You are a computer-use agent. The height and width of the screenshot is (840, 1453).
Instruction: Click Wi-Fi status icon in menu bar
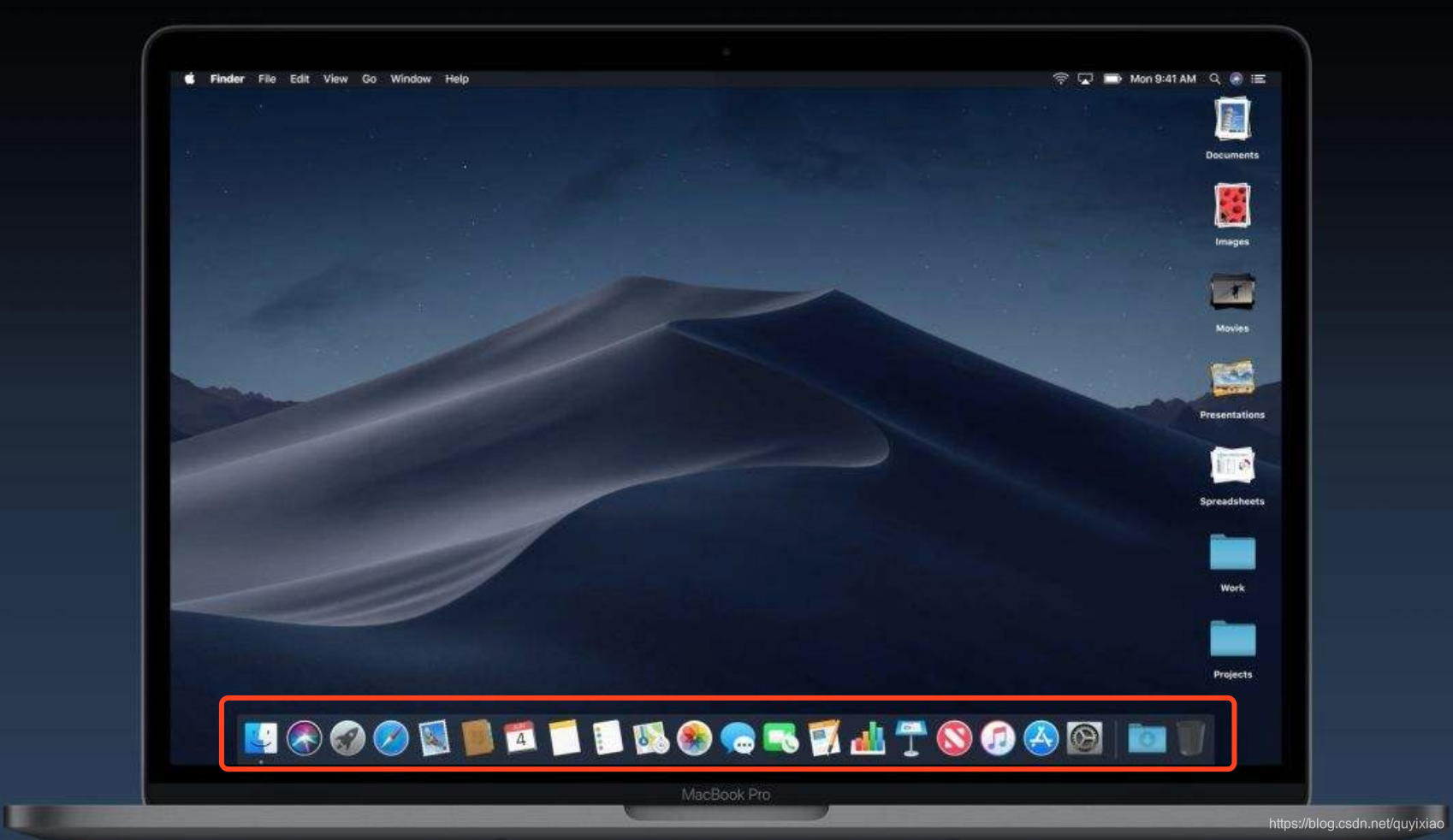(1060, 79)
